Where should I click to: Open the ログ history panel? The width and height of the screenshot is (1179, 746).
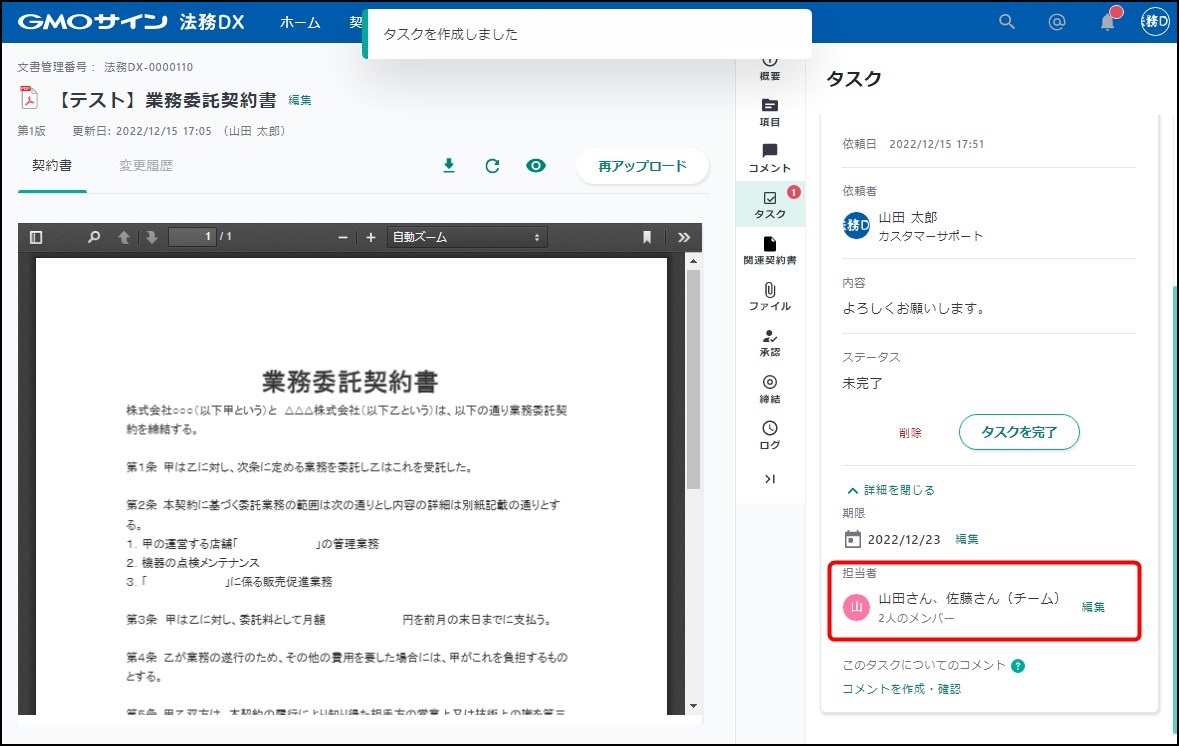[x=769, y=435]
